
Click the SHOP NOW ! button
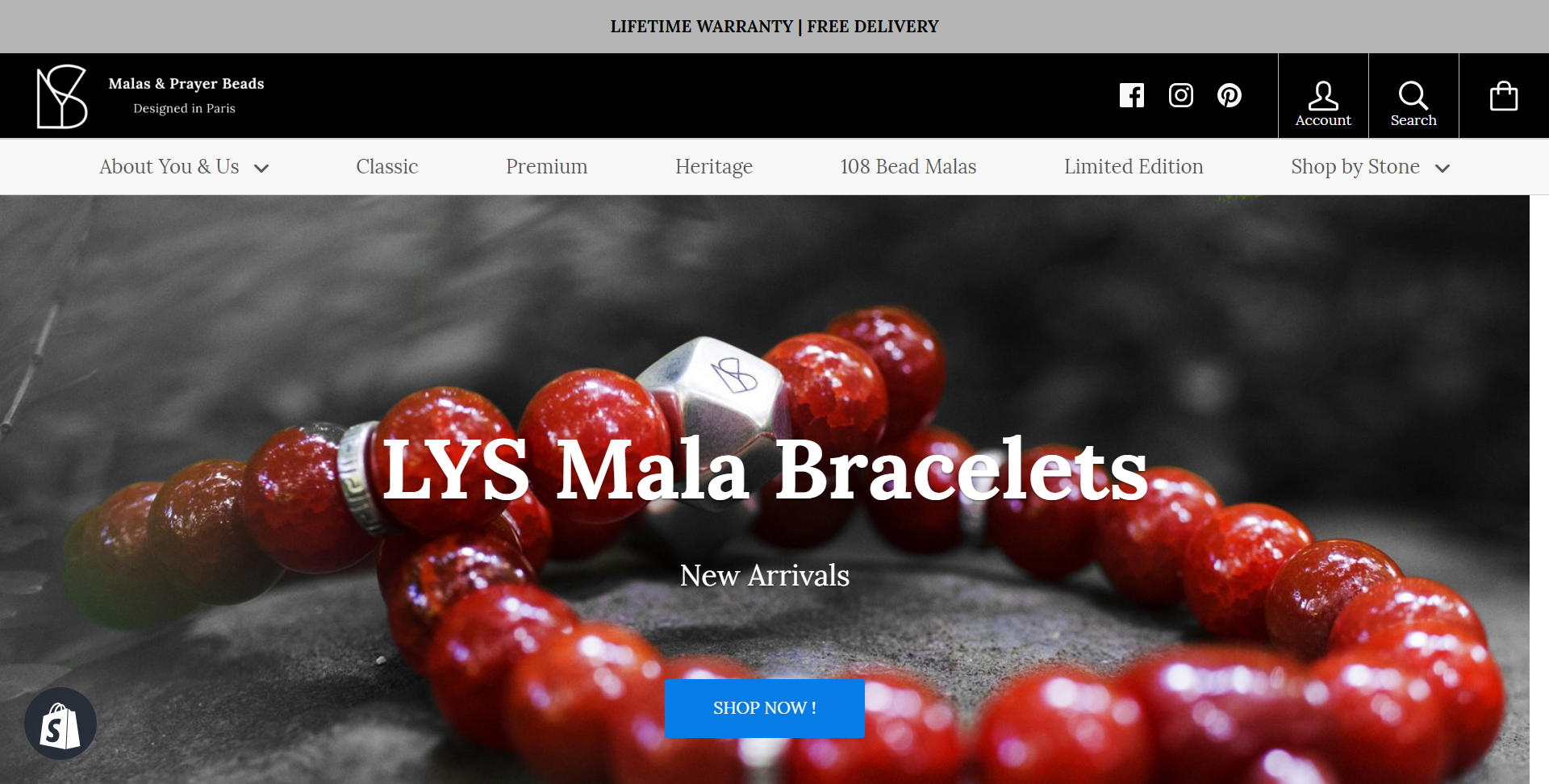pyautogui.click(x=765, y=708)
